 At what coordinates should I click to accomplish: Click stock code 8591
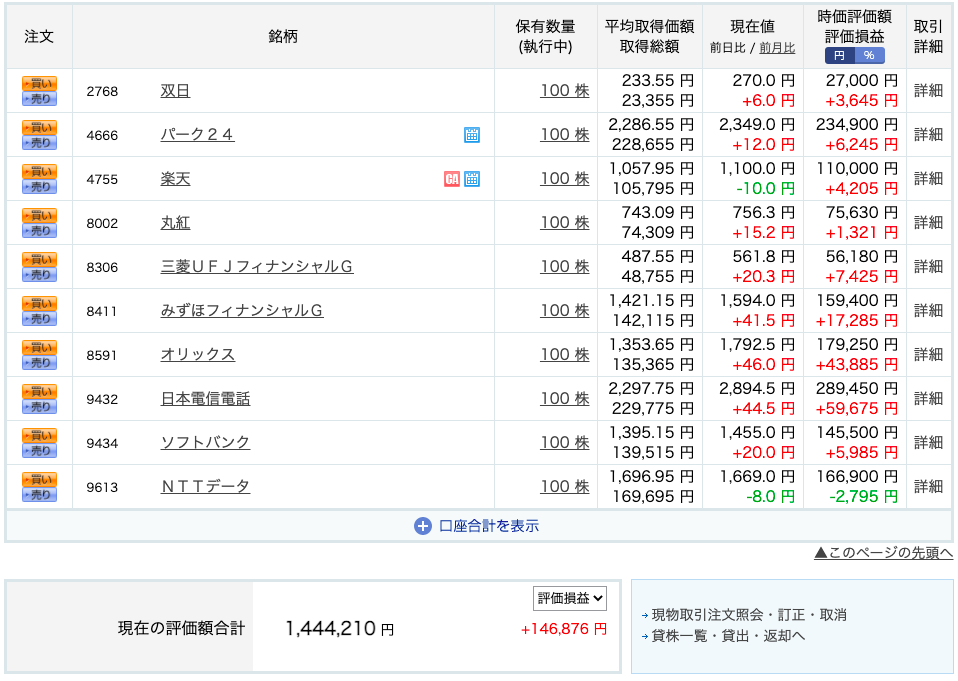[101, 355]
